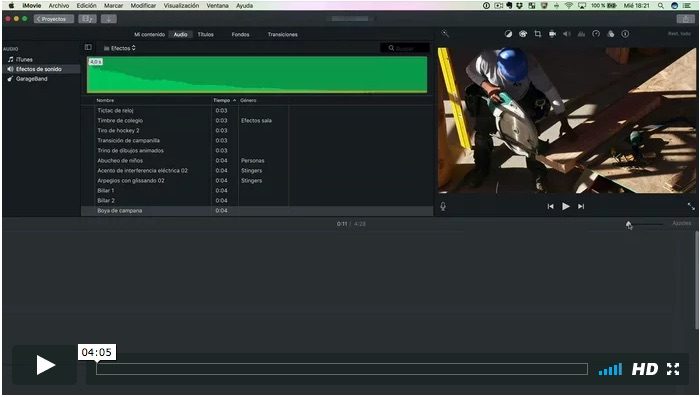Switch to the Audio tab

coord(180,34)
